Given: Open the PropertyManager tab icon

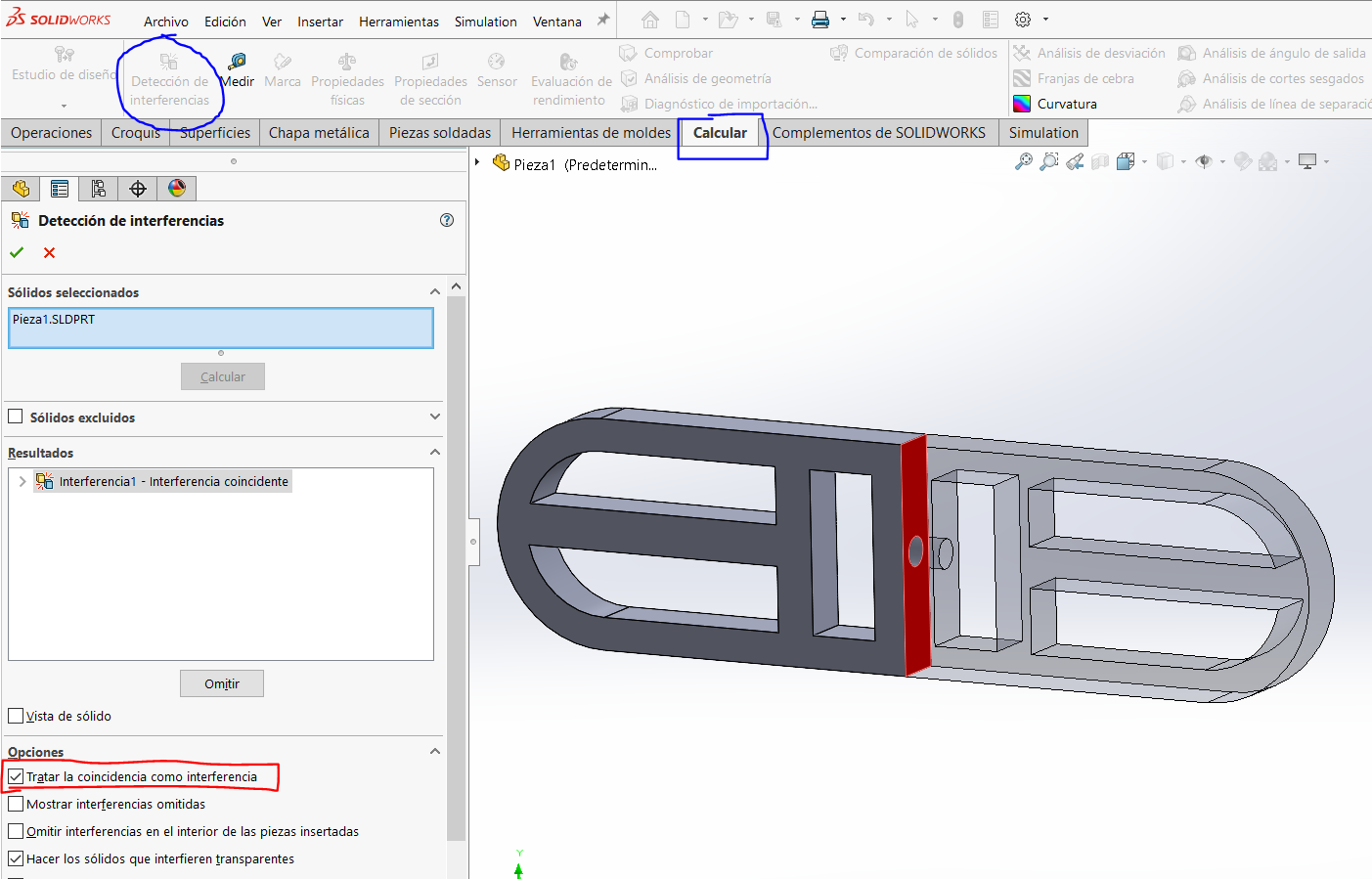Looking at the screenshot, I should point(60,189).
